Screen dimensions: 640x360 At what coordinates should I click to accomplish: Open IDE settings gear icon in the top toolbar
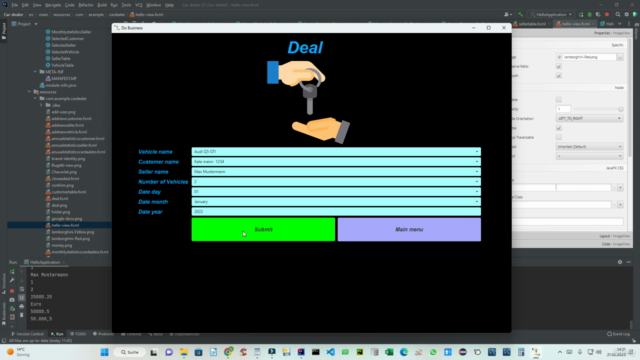click(x=627, y=14)
